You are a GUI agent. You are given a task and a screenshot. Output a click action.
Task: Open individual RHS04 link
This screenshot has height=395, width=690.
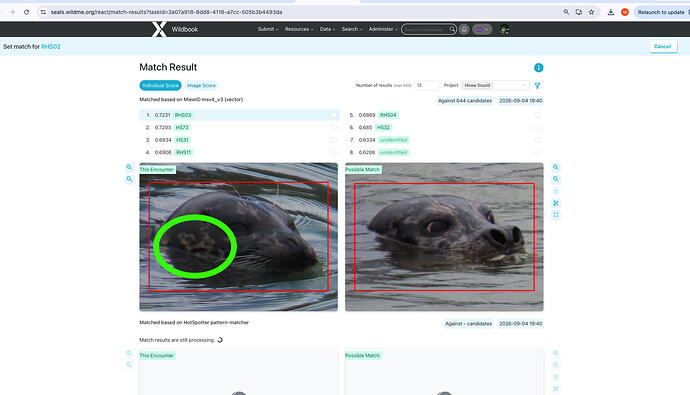pyautogui.click(x=388, y=115)
